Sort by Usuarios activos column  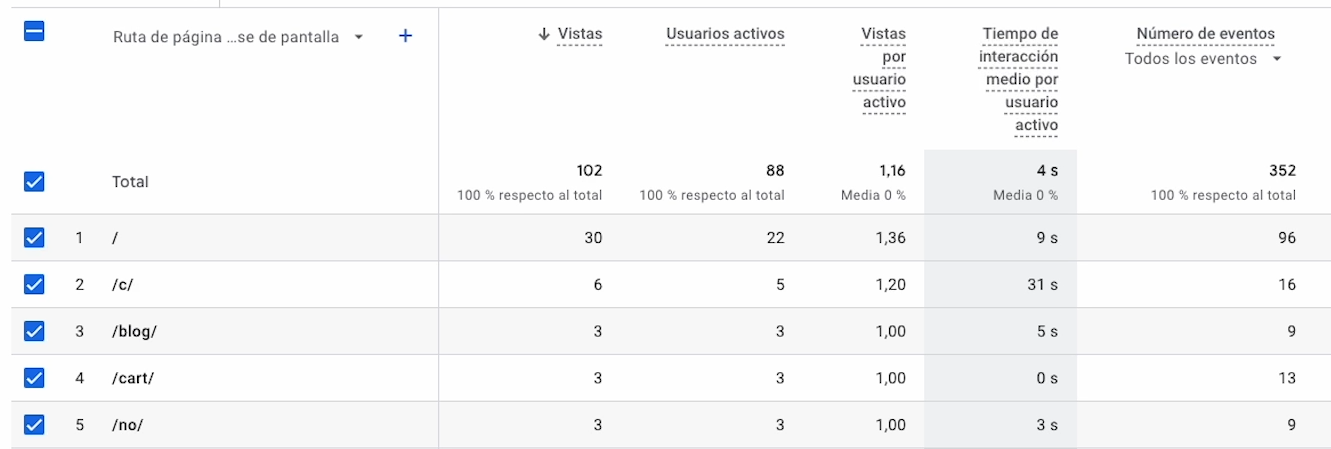coord(725,34)
